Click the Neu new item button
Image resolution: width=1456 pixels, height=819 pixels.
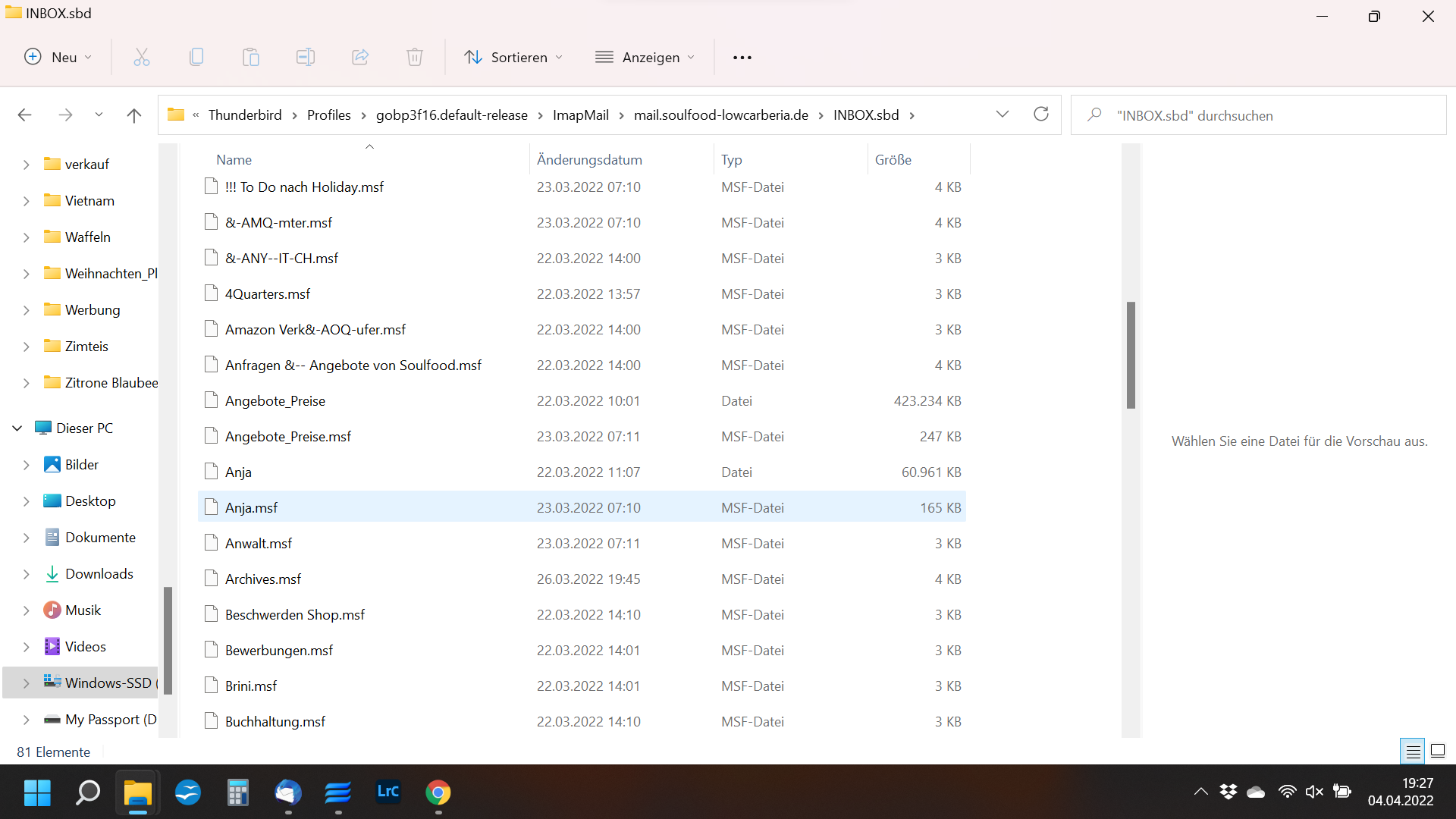(x=58, y=57)
